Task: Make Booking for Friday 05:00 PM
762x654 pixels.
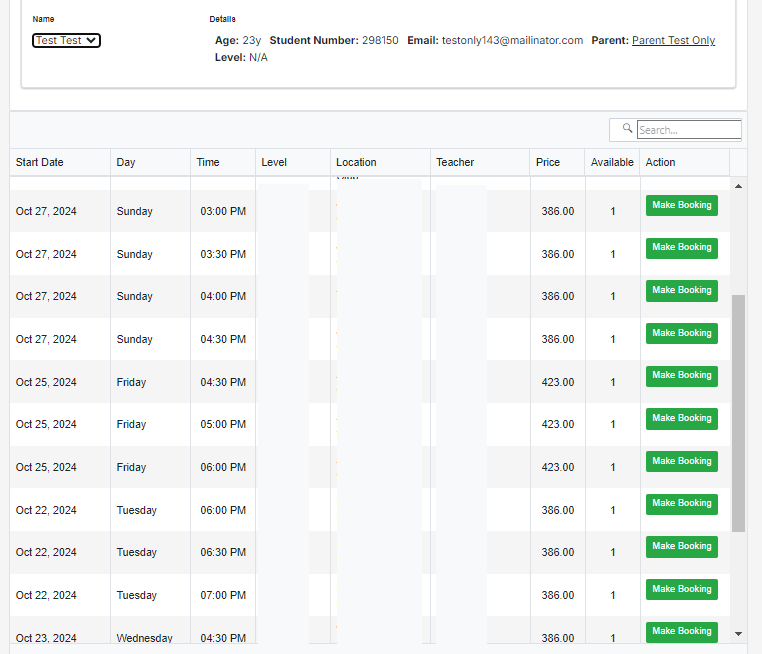Action: [x=681, y=419]
